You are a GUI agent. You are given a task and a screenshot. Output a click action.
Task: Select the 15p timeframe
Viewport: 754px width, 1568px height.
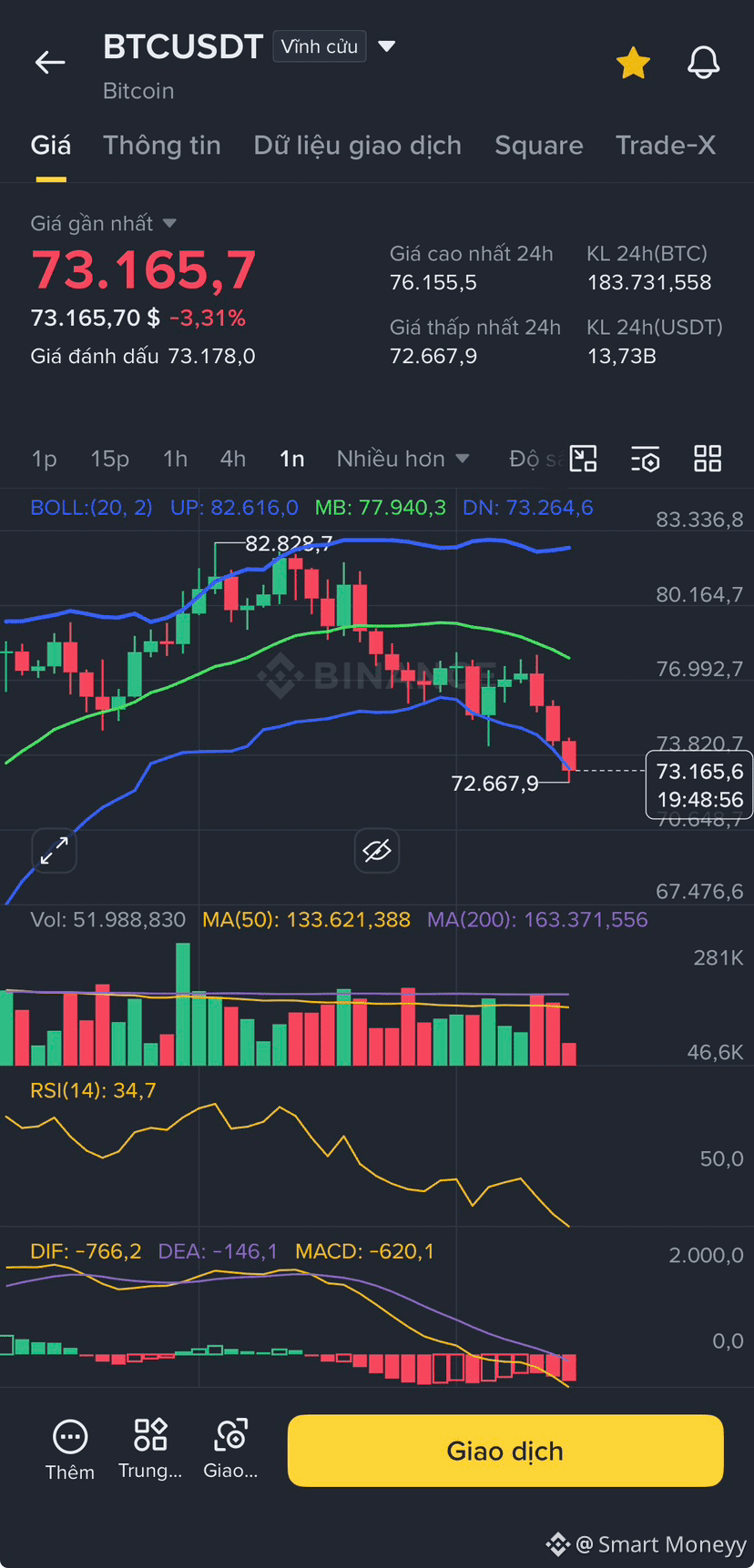pos(109,459)
